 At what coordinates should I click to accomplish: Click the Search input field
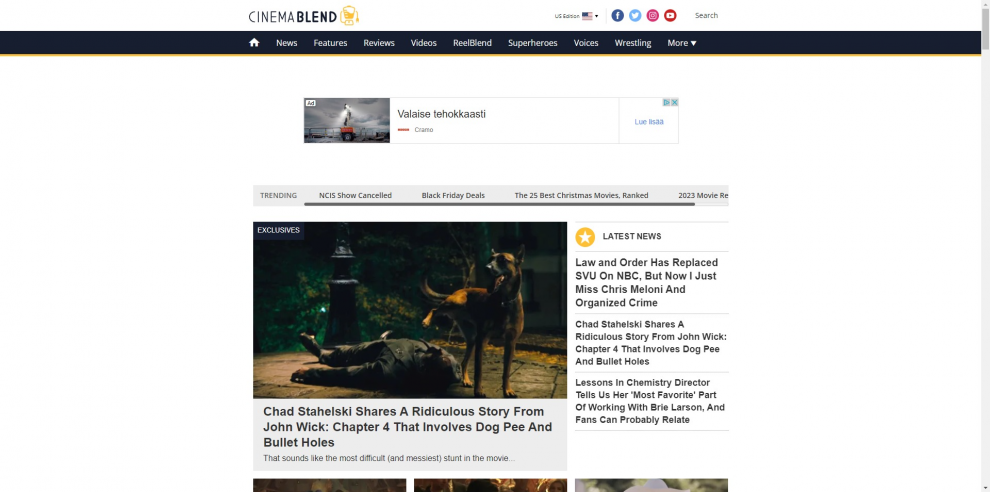tap(706, 16)
